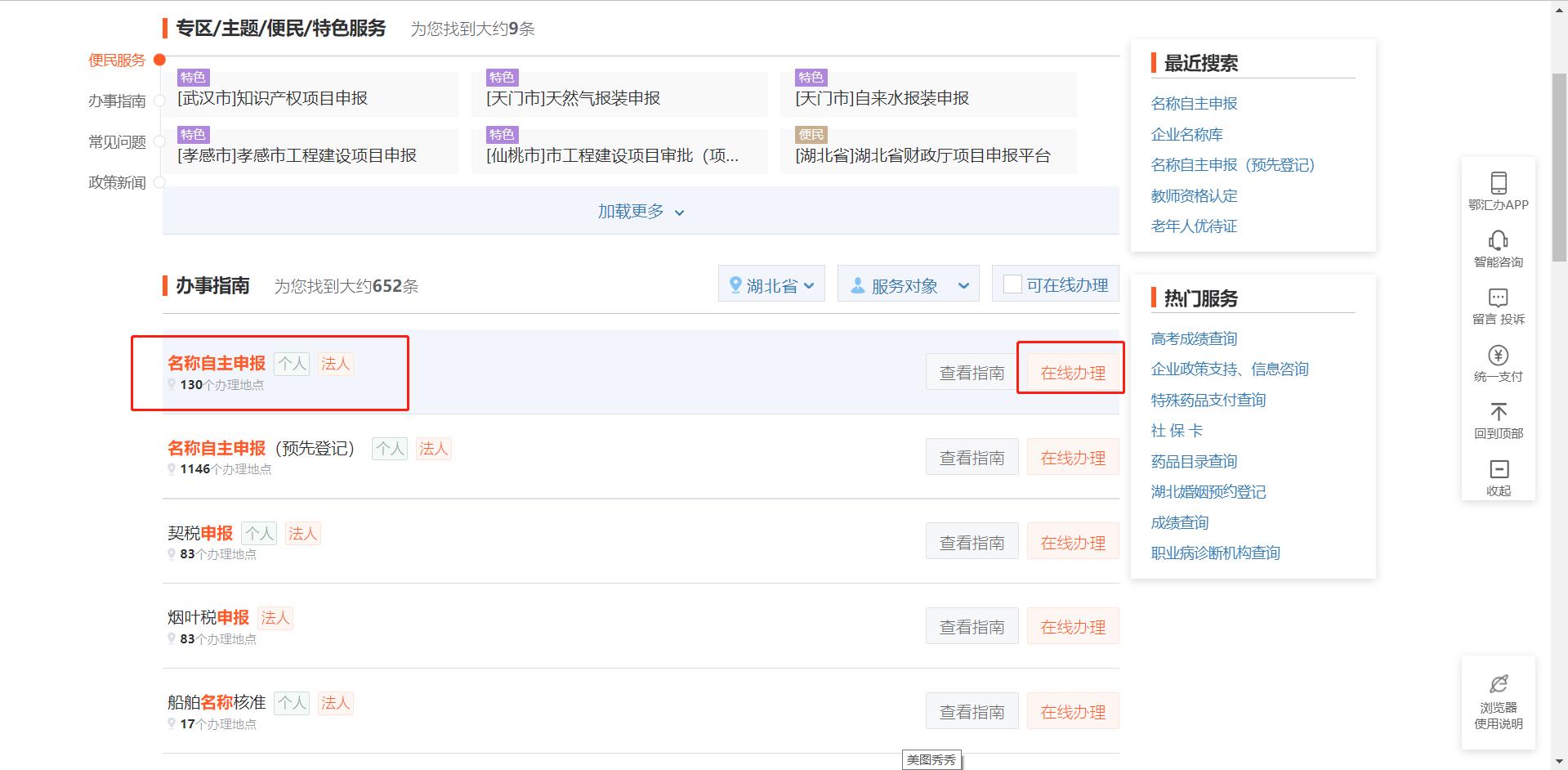Image resolution: width=1568 pixels, height=770 pixels.
Task: Enable the 可在线办理 checkbox
Action: tap(1012, 284)
